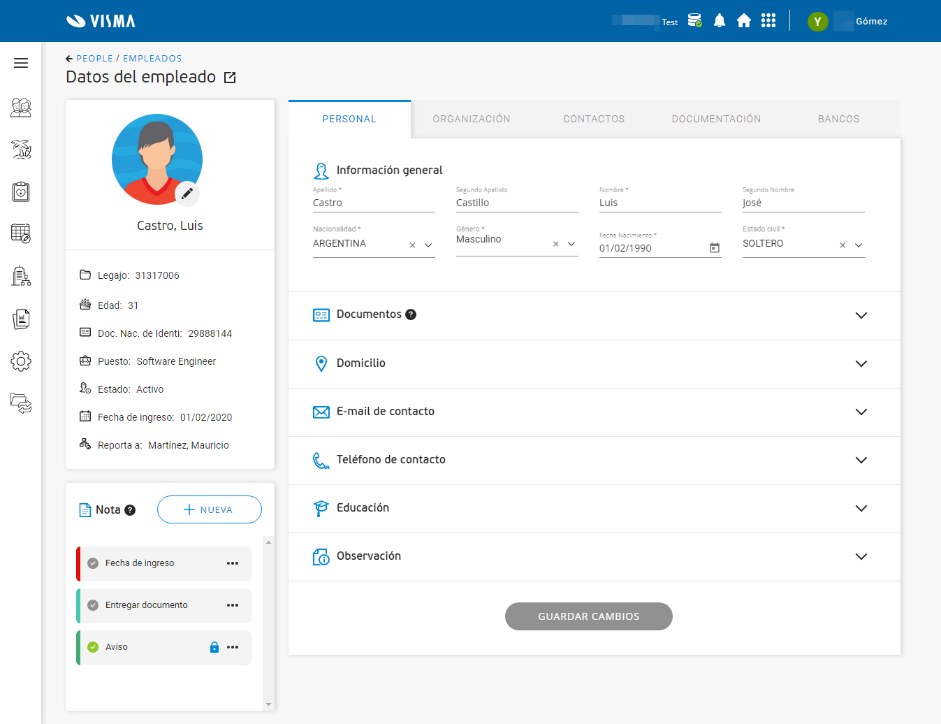The width and height of the screenshot is (941, 724).
Task: Expand the Domicilio section
Action: point(861,363)
